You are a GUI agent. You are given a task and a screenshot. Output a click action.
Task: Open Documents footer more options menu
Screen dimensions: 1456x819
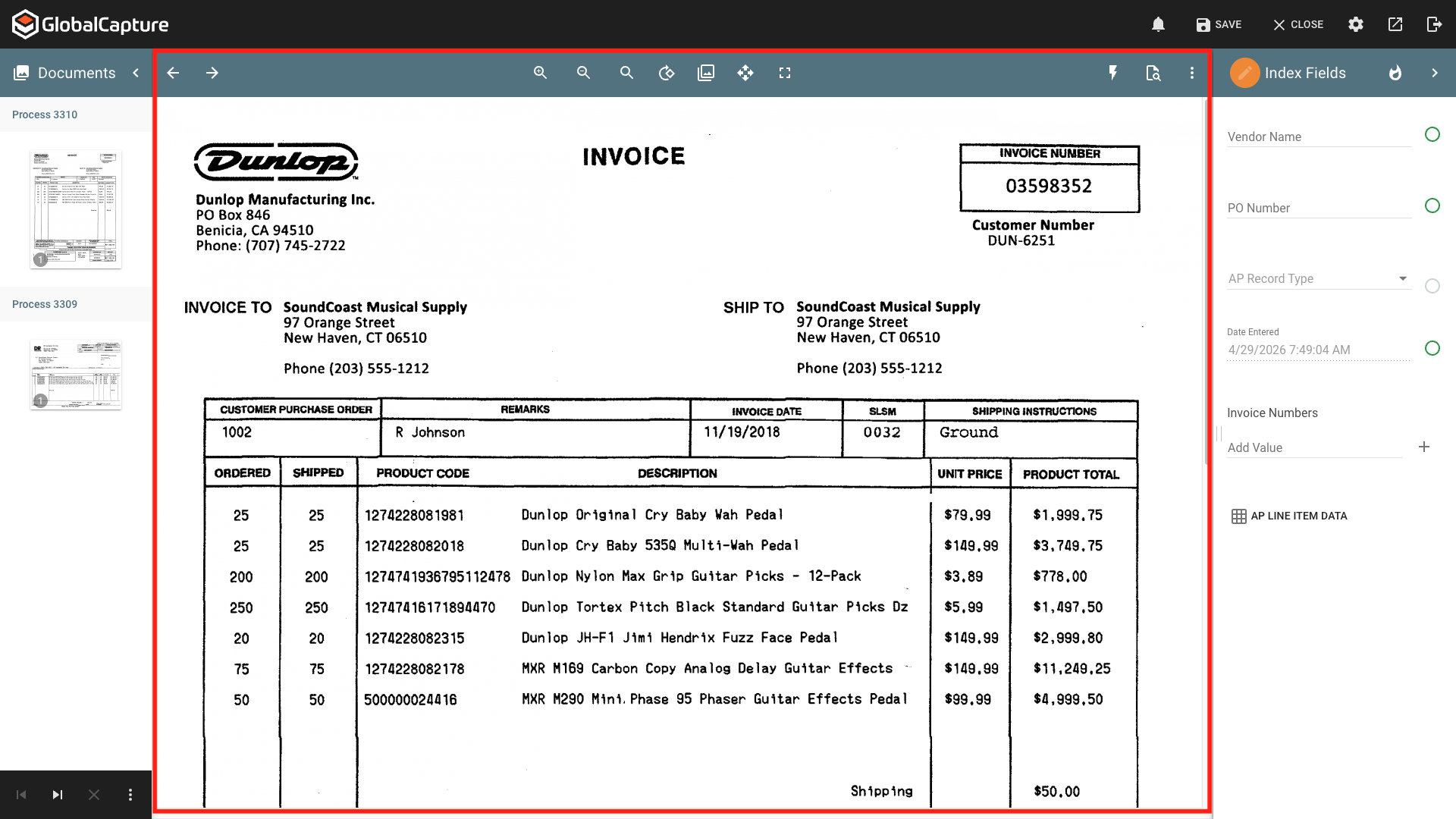pos(130,795)
